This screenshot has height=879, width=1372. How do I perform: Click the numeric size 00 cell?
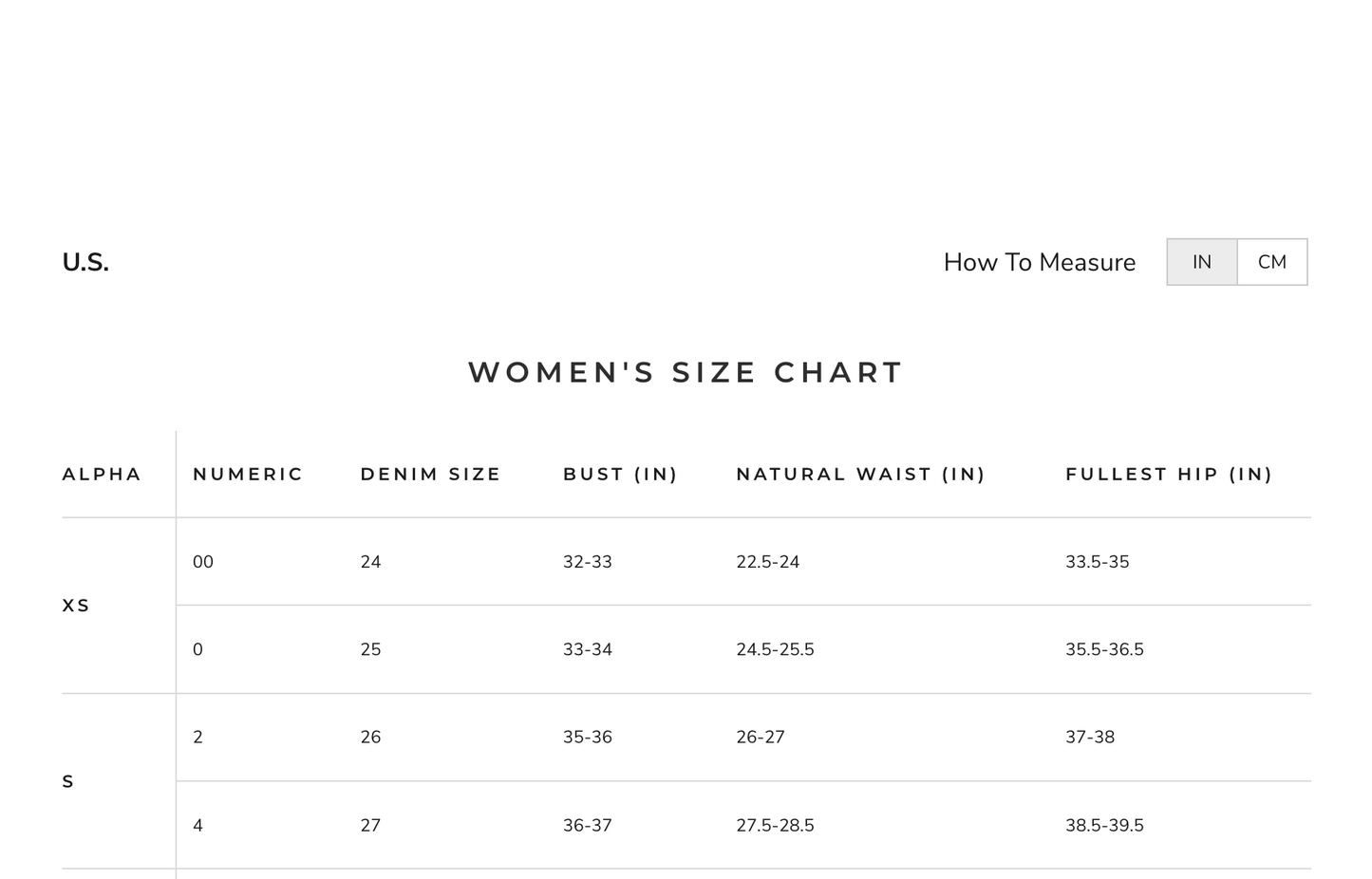pos(203,562)
